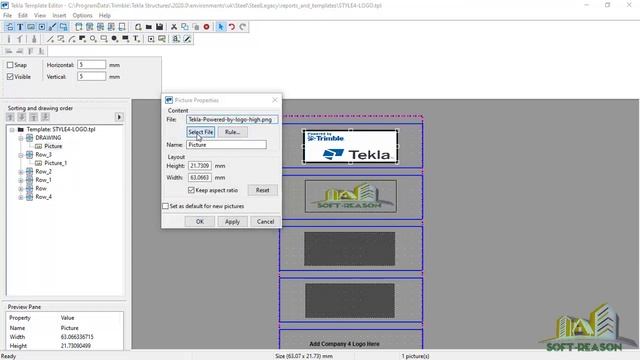Uncheck Keep aspect ratio
The width and height of the screenshot is (640, 360).
[x=191, y=190]
